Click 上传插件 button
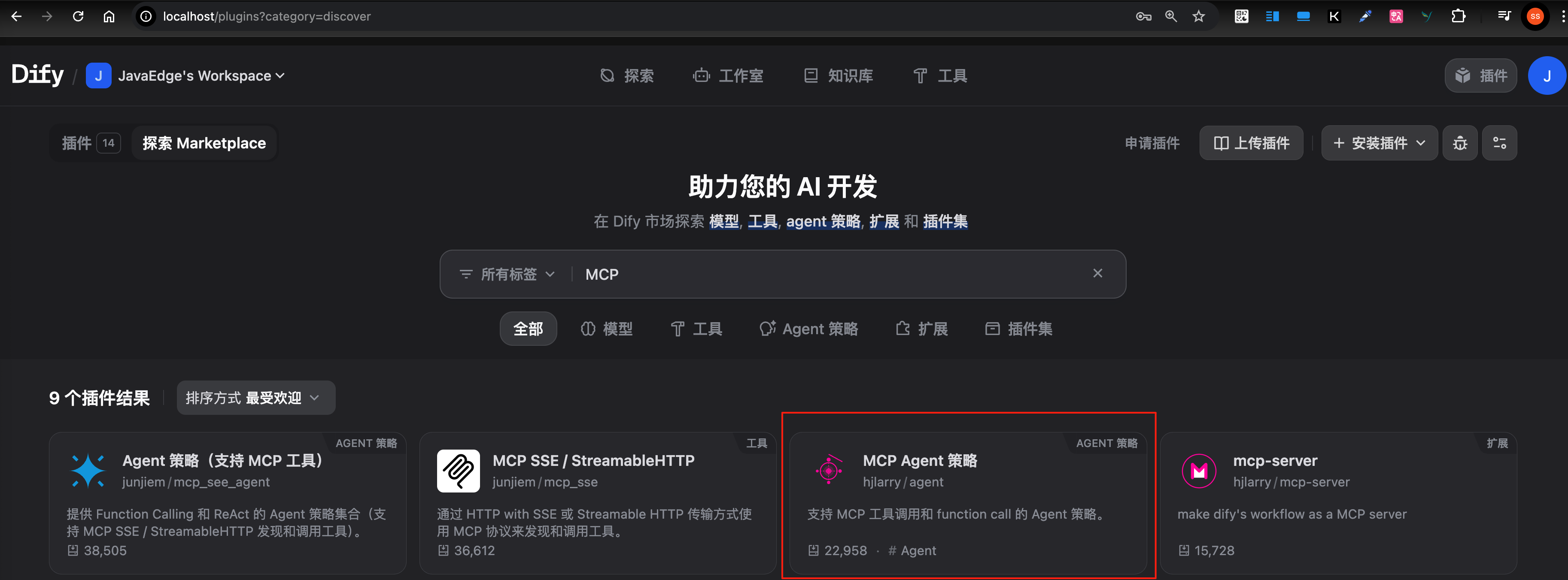The image size is (1568, 580). click(x=1251, y=143)
